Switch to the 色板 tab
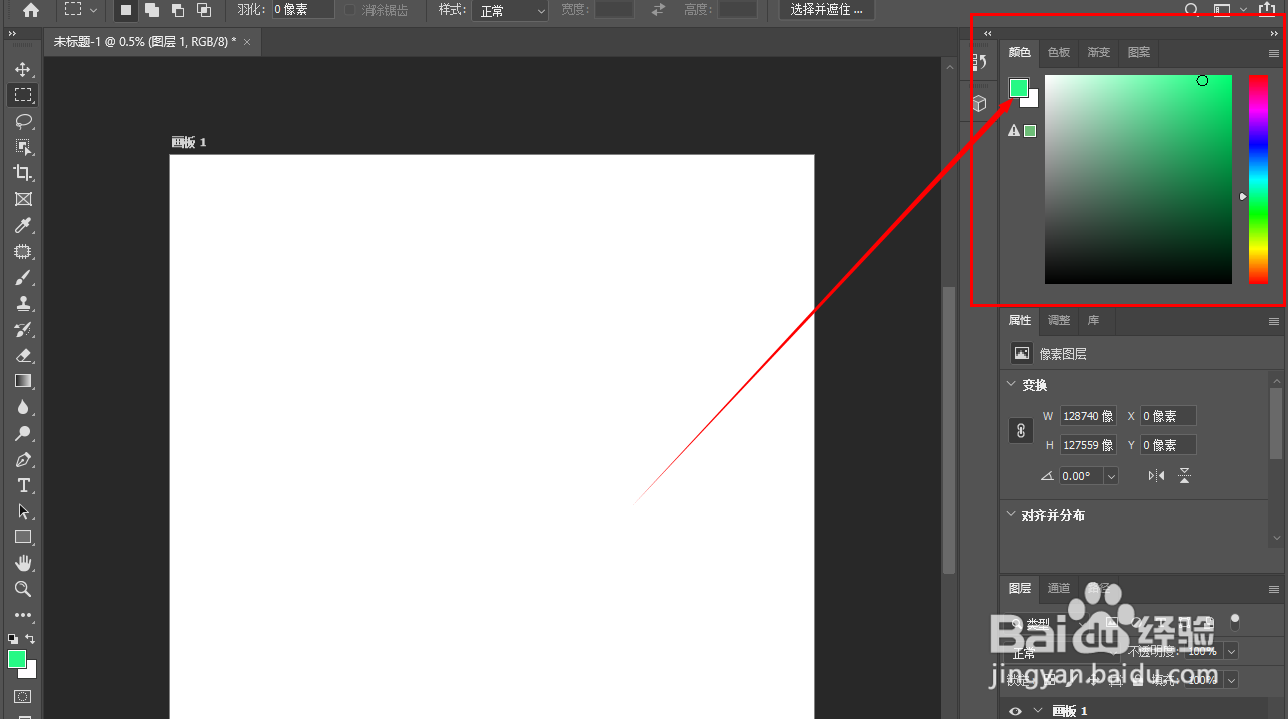Viewport: 1288px width, 719px height. (1058, 52)
